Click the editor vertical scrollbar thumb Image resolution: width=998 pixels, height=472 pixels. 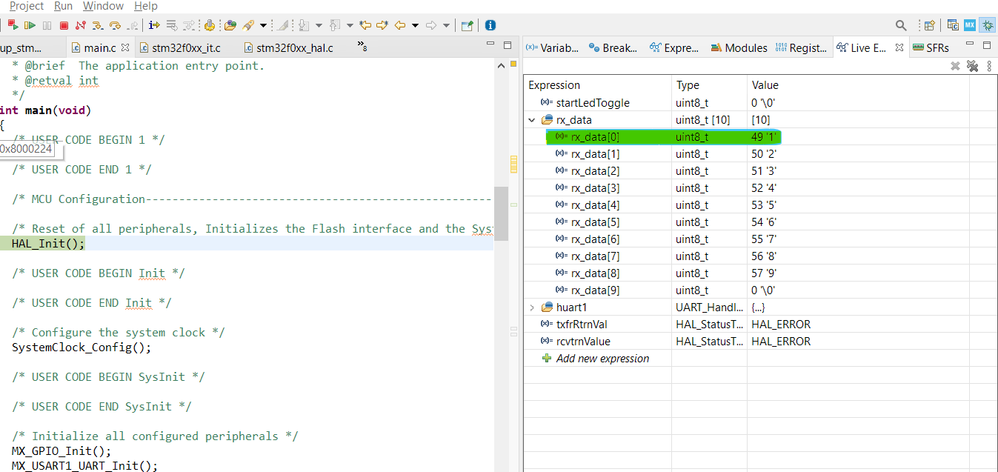tap(501, 214)
